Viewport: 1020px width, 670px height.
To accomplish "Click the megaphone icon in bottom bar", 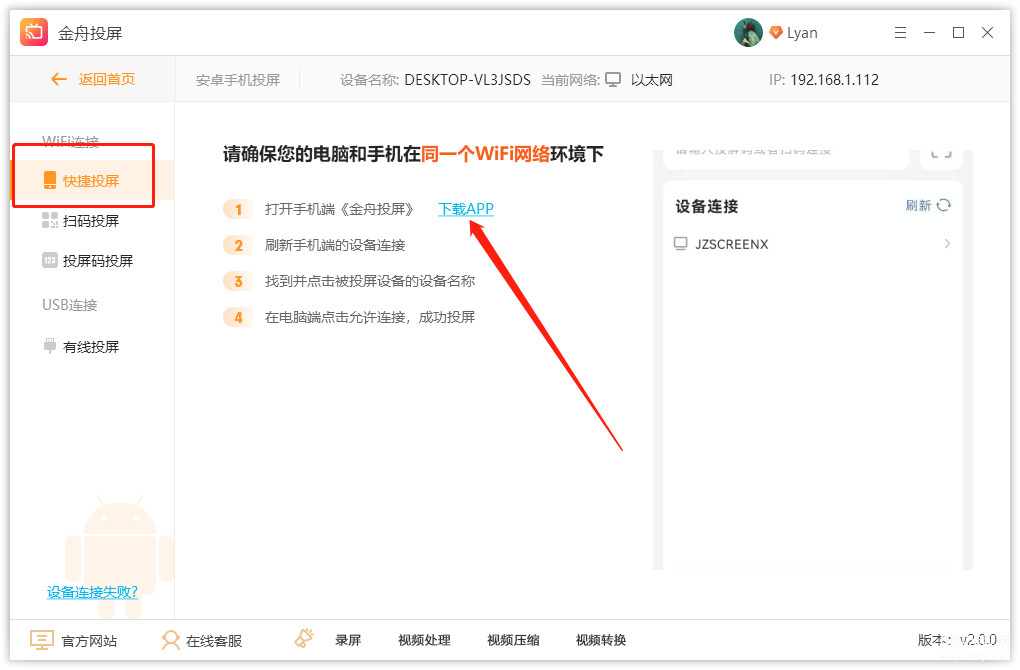I will pyautogui.click(x=304, y=638).
